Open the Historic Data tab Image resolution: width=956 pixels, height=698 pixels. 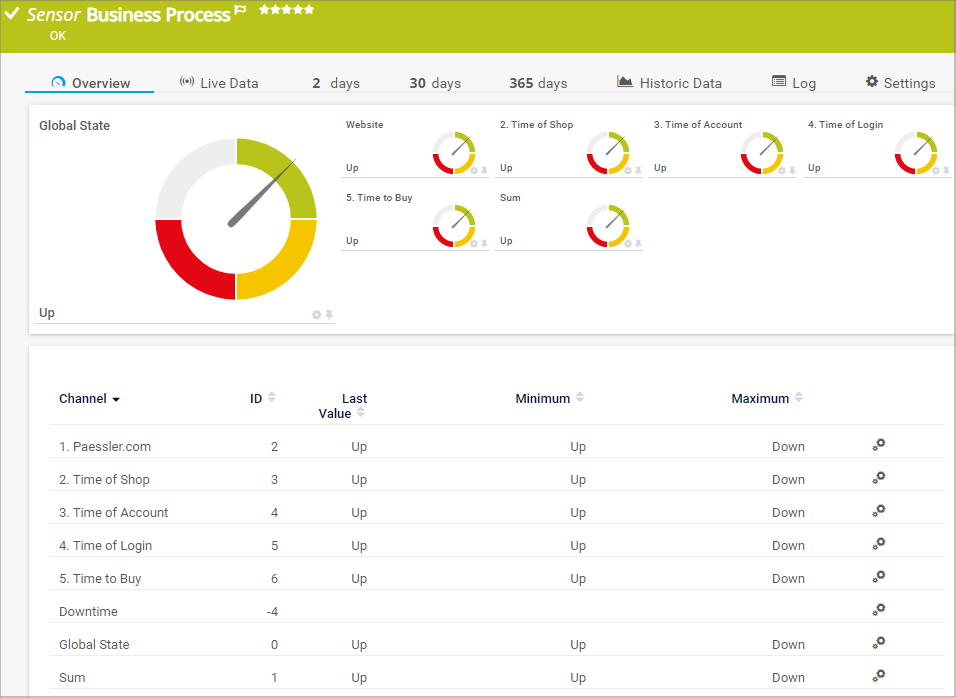(x=669, y=83)
